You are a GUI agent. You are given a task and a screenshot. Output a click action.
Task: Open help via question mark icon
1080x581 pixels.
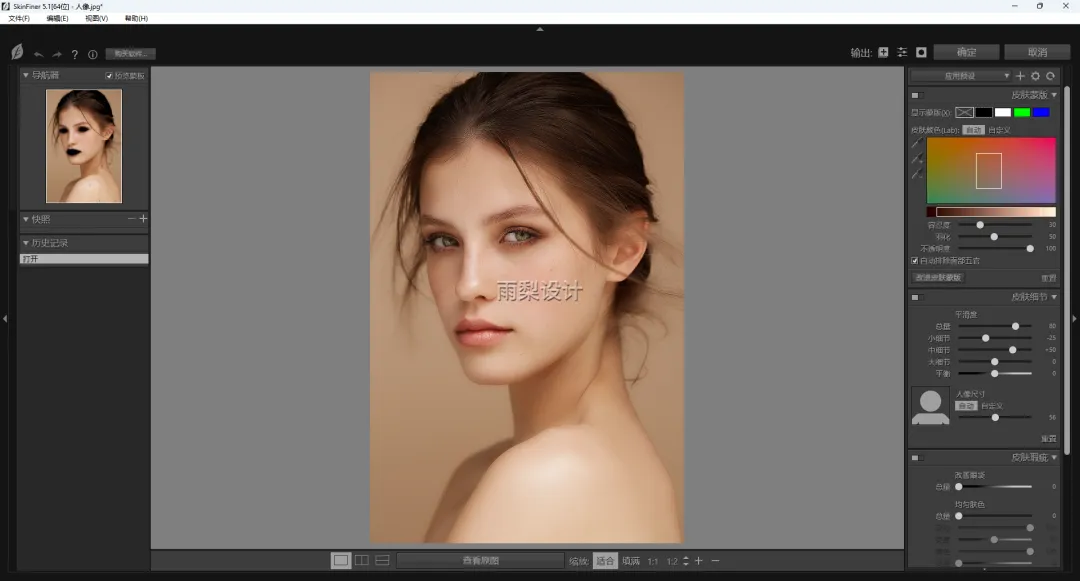click(75, 54)
